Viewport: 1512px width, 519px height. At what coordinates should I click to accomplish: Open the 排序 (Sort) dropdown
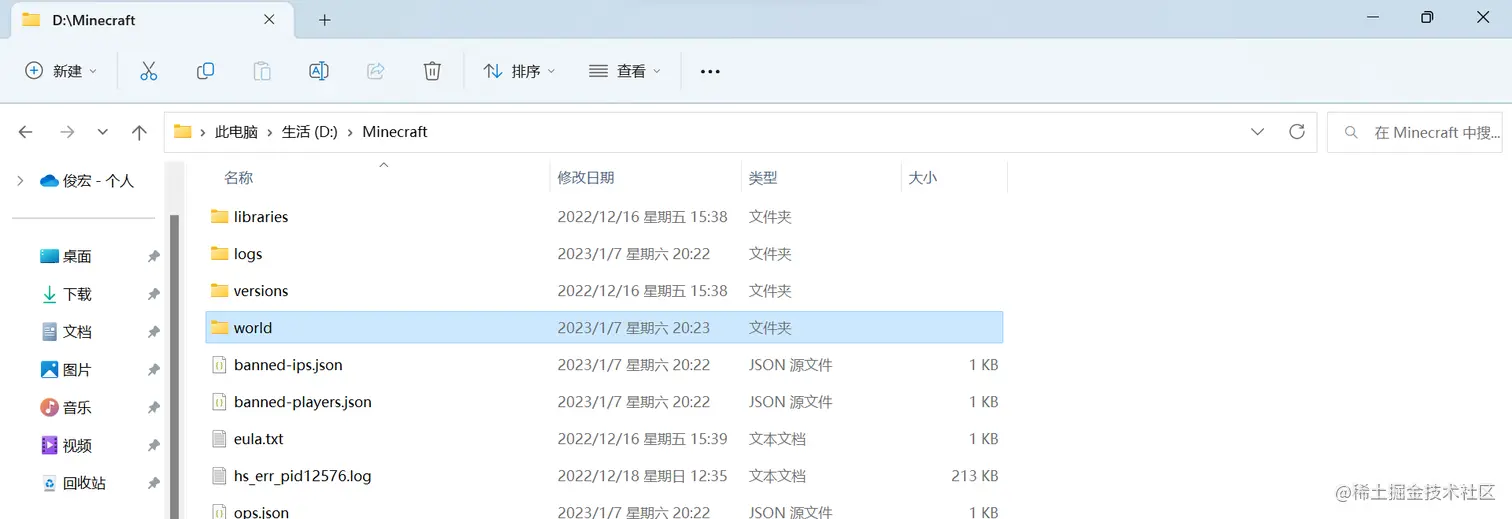click(x=519, y=71)
